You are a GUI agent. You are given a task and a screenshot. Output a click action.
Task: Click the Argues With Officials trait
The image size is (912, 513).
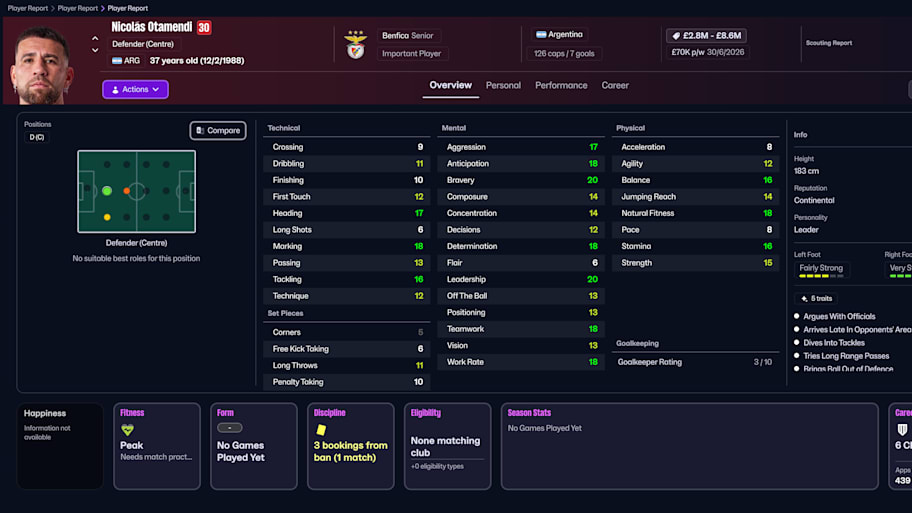pyautogui.click(x=839, y=316)
